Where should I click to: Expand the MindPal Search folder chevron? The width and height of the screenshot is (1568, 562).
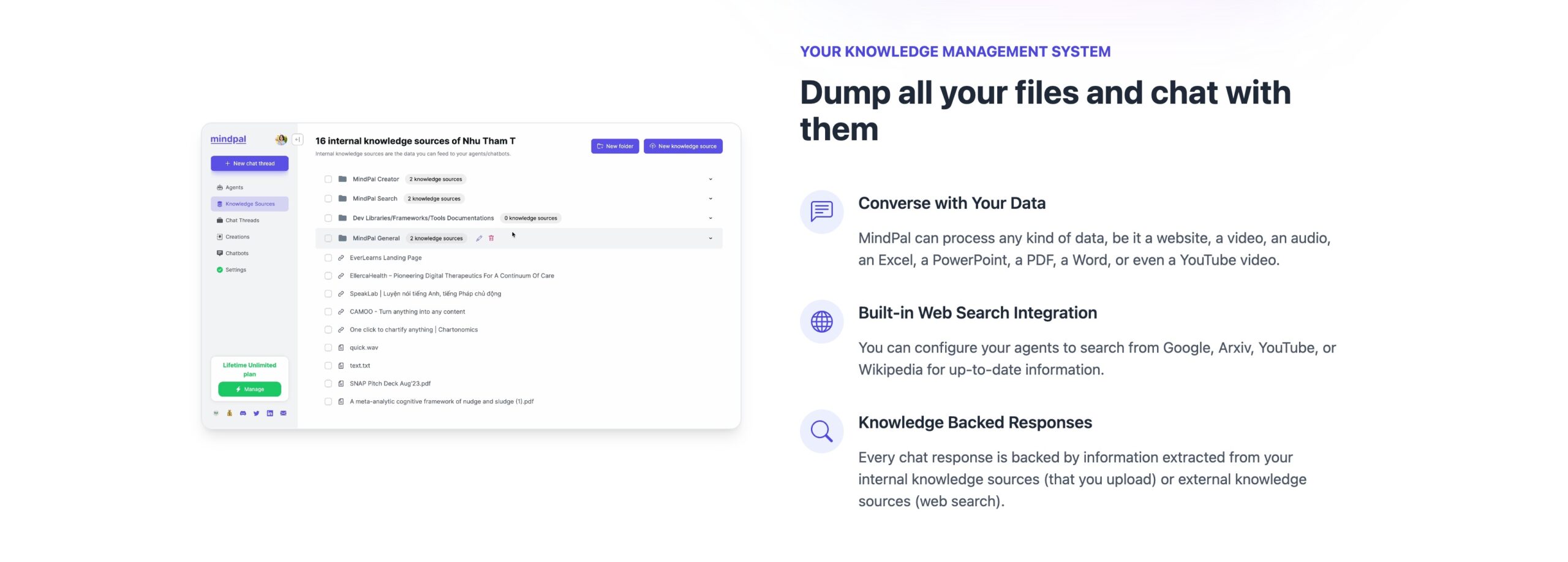click(710, 199)
